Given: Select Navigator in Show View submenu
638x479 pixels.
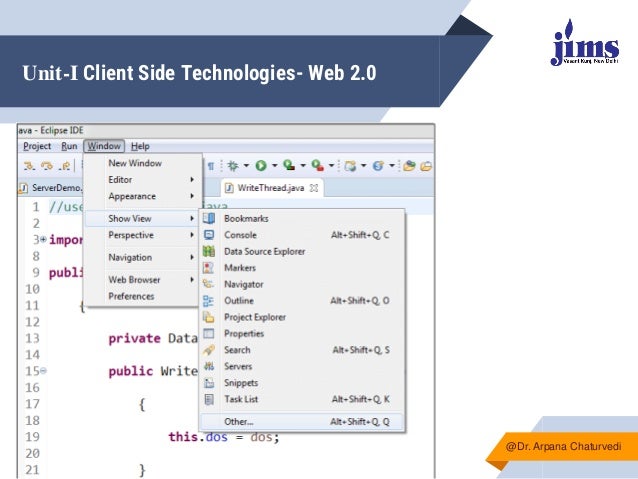Looking at the screenshot, I should (x=302, y=284).
